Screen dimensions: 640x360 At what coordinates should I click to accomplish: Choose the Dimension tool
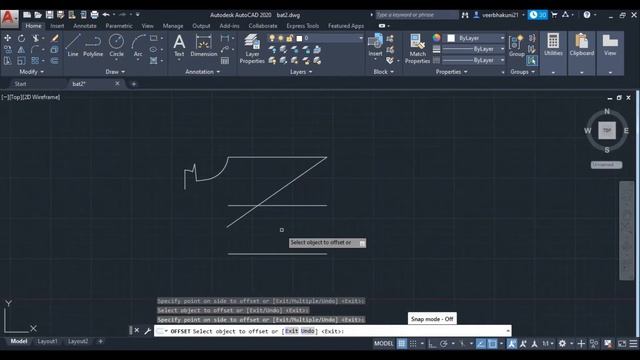(x=204, y=45)
